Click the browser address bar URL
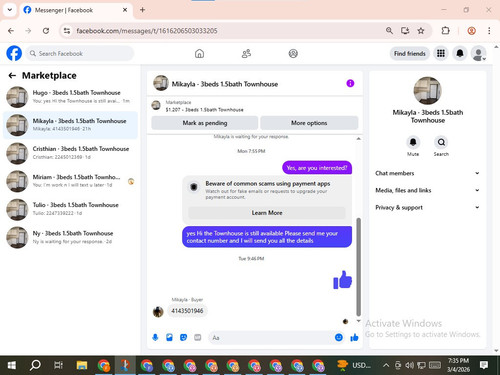Image resolution: width=500 pixels, height=375 pixels. click(147, 31)
